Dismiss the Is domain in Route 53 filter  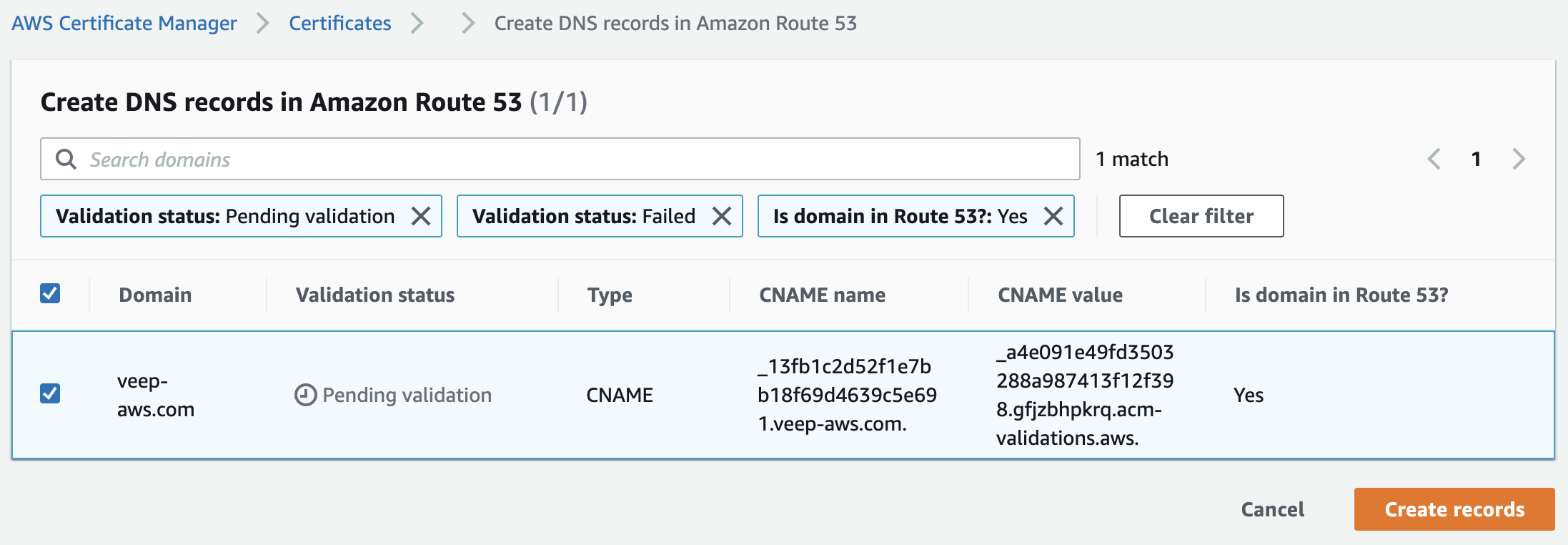[x=1053, y=215]
